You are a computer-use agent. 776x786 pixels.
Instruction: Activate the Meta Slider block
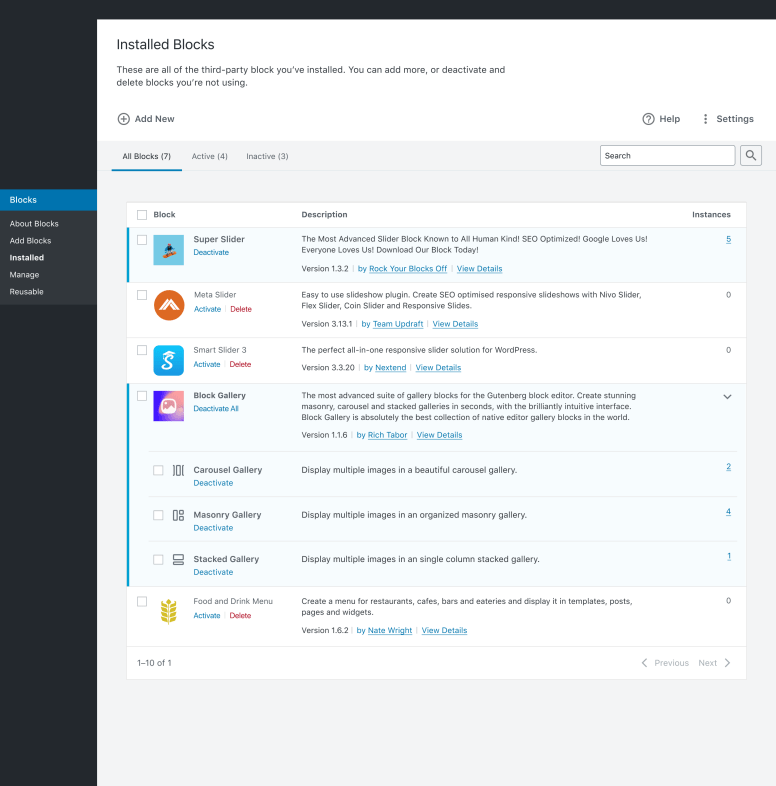tap(208, 309)
